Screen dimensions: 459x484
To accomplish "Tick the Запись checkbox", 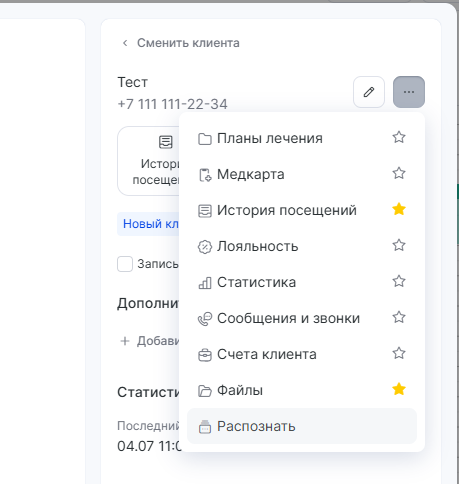I will 125,264.
